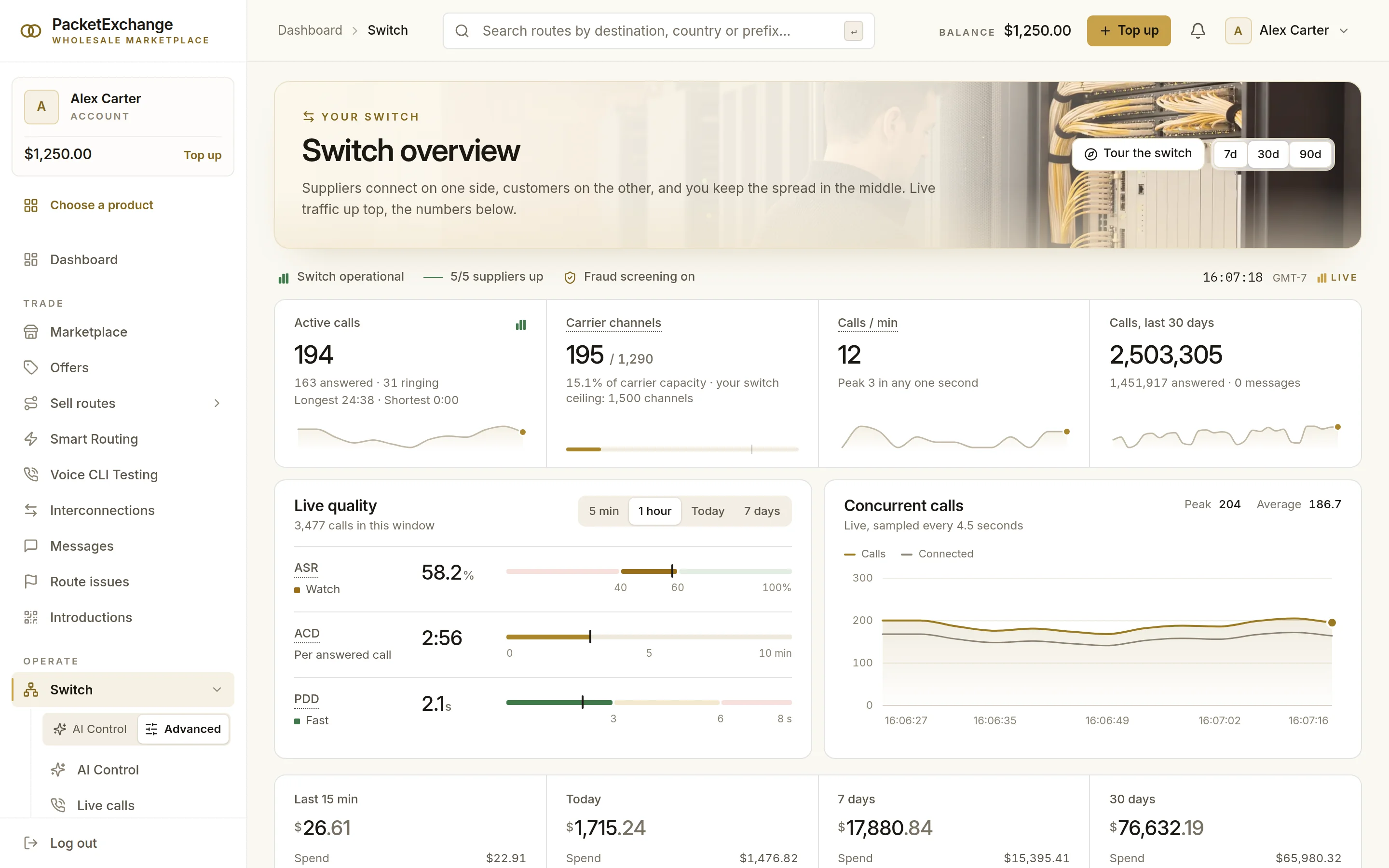The image size is (1389, 868).
Task: Click the Log out icon
Action: click(x=31, y=843)
